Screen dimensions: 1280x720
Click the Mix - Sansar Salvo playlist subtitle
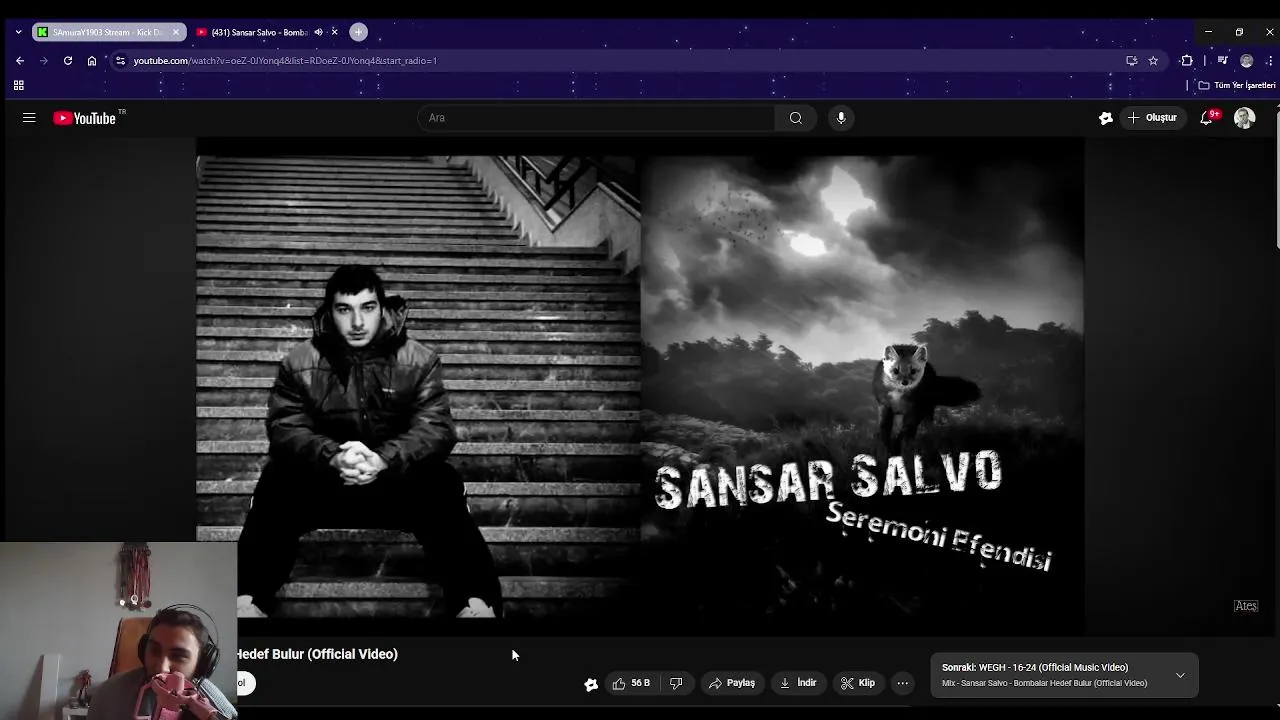click(x=1044, y=683)
